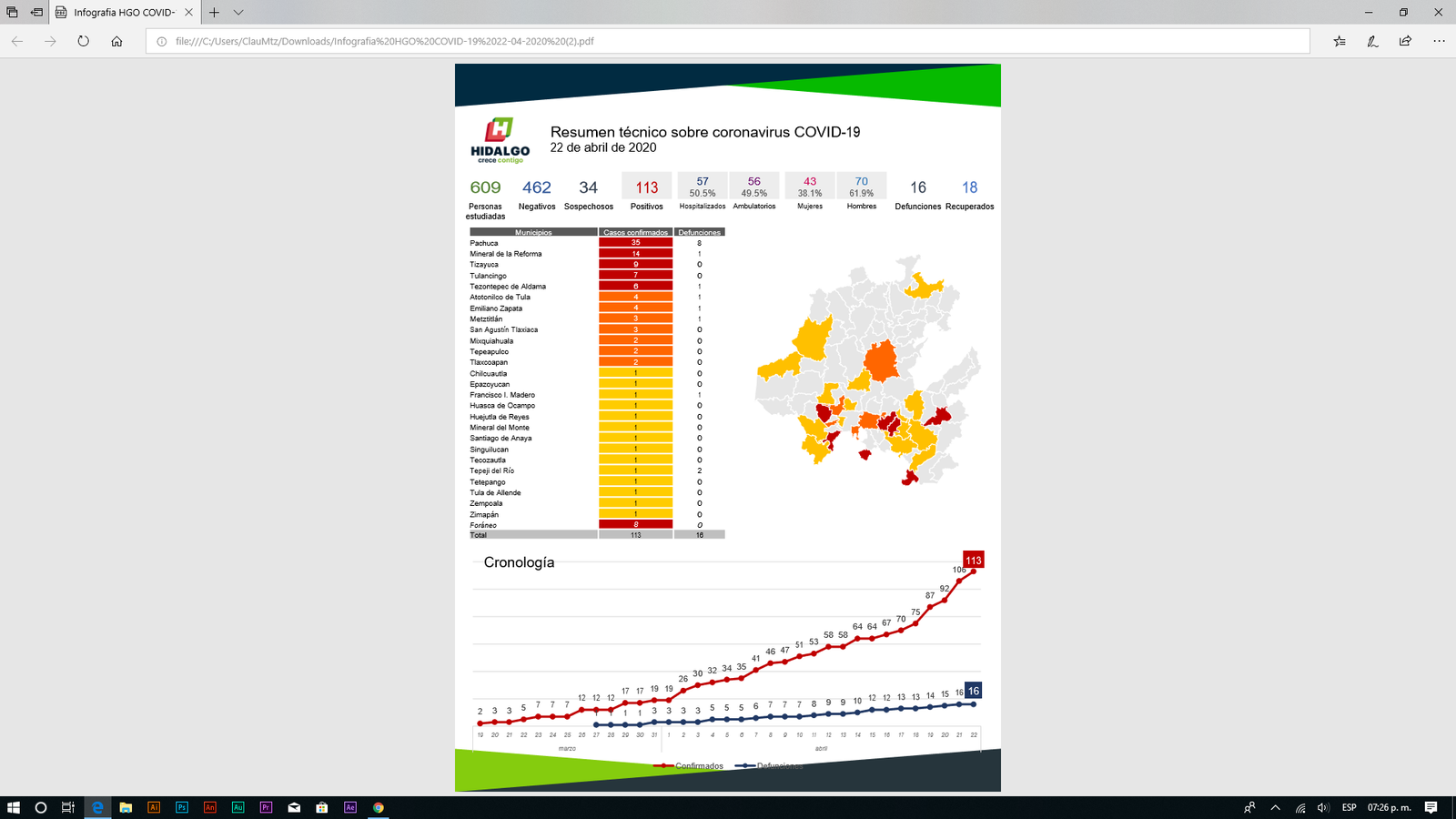
Task: Click the tabs you've set aside icon
Action: coord(12,13)
